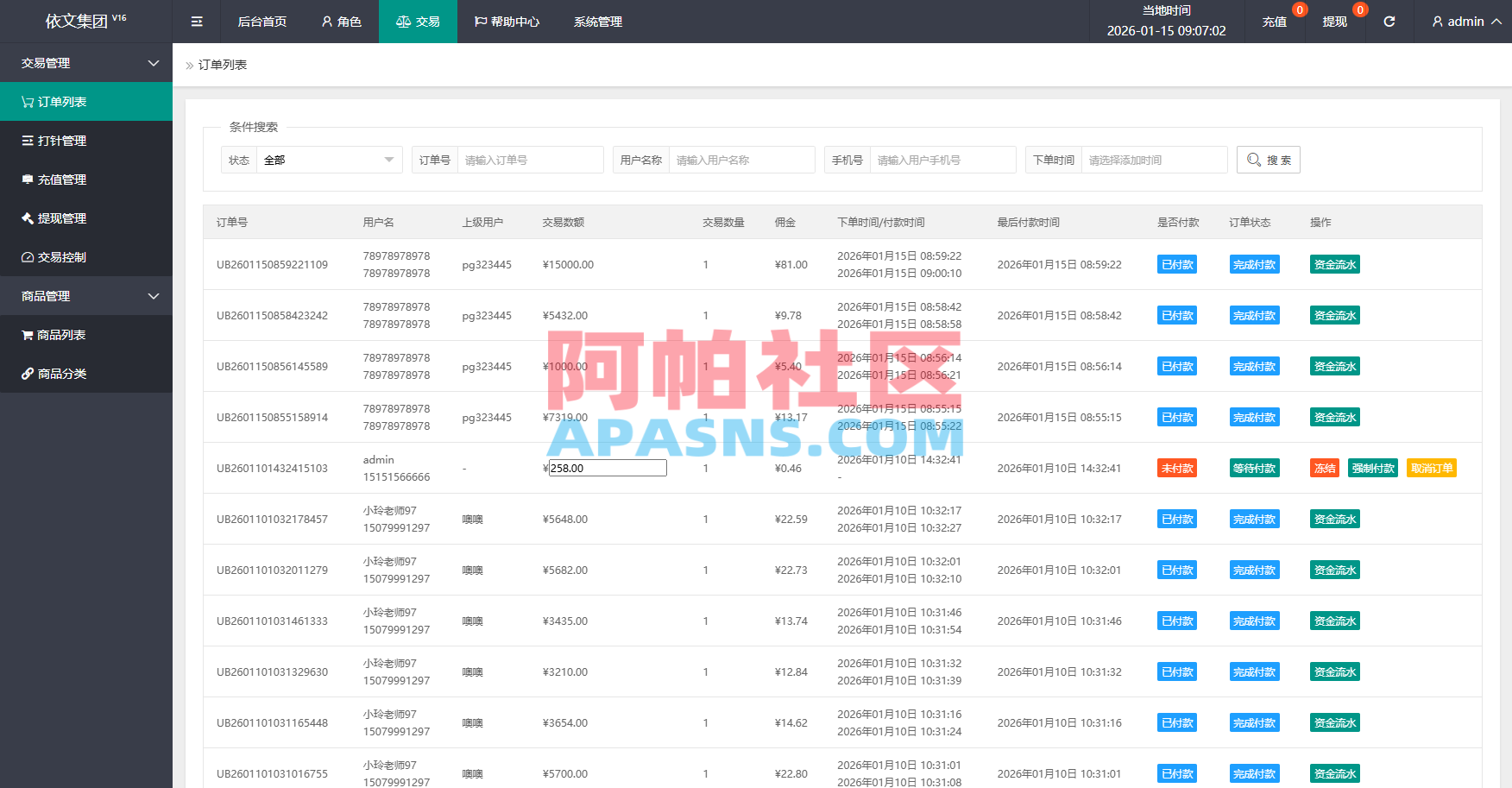
Task: Focus the 用户名称 search input
Action: tap(742, 160)
